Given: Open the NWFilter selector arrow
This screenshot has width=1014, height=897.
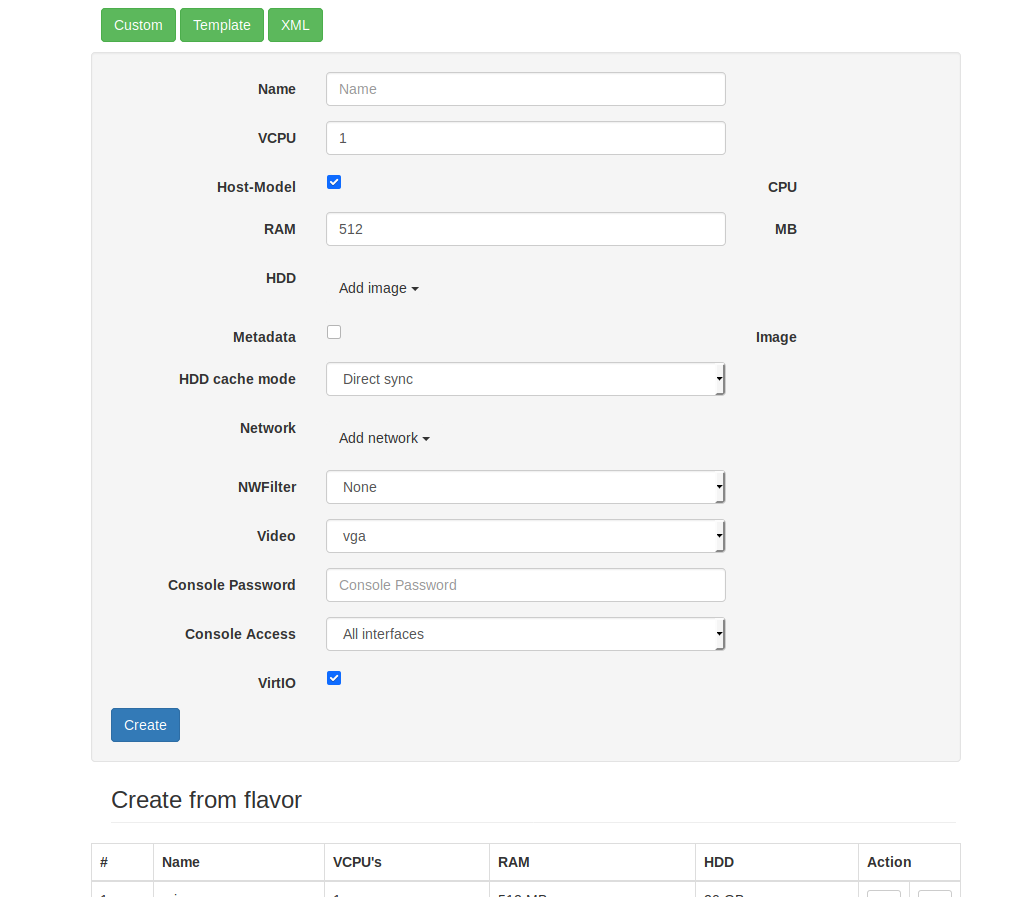Looking at the screenshot, I should [719, 487].
